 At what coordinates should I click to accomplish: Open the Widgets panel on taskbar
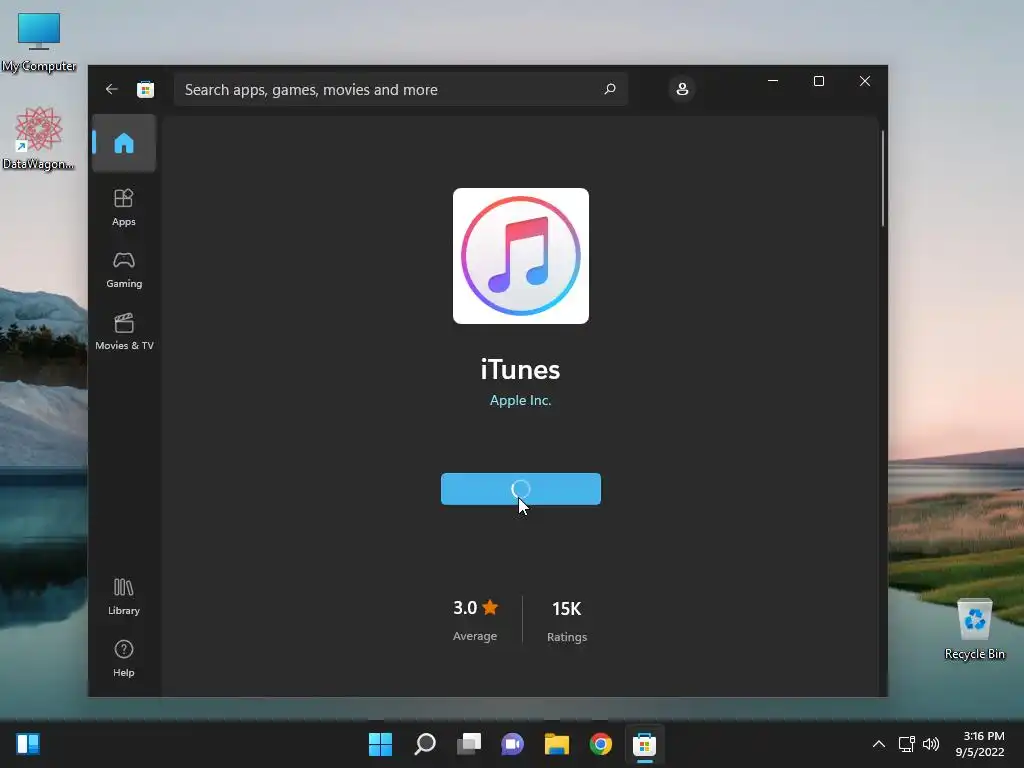coord(28,744)
